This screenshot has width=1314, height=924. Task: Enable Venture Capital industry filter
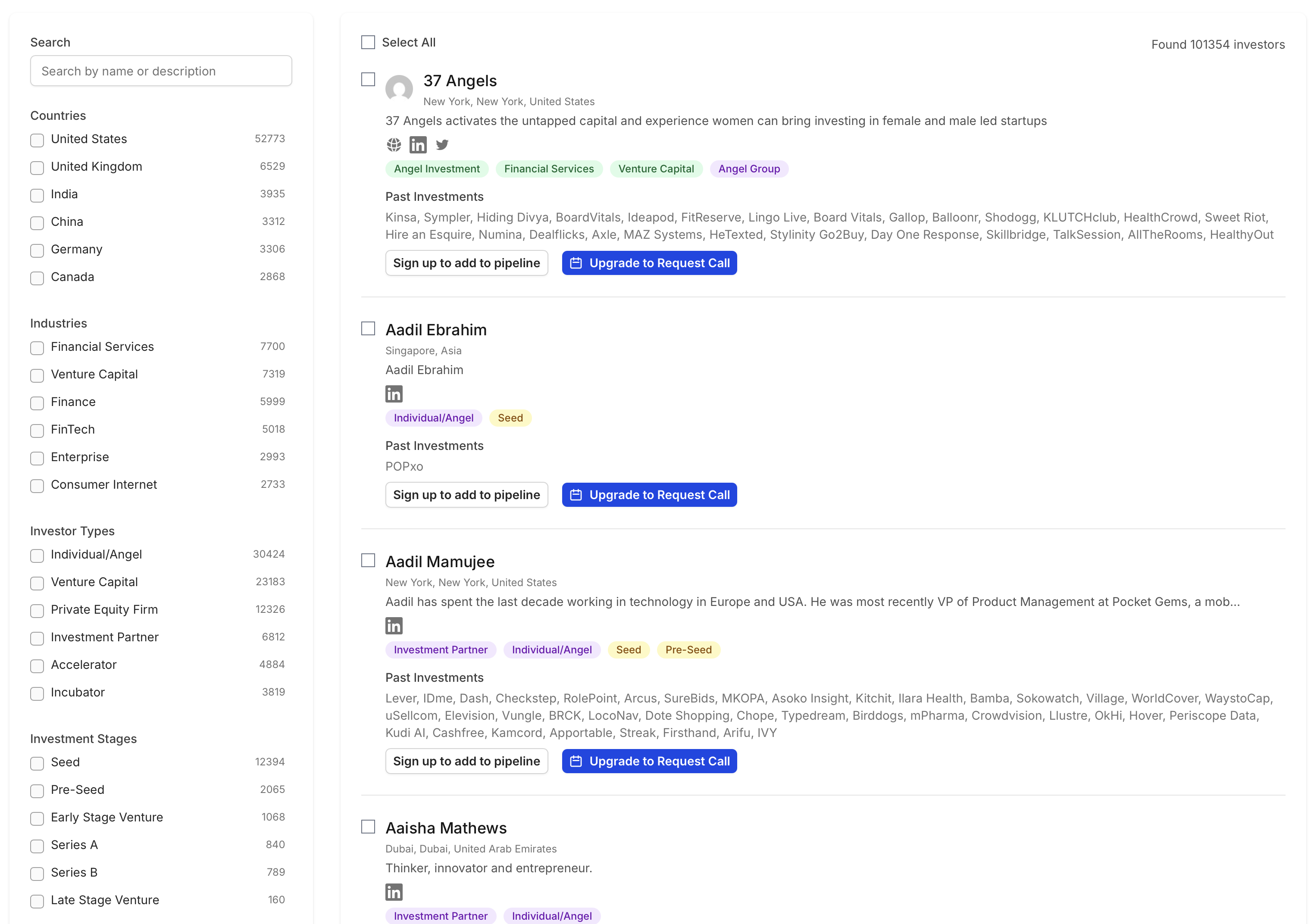pyautogui.click(x=37, y=375)
